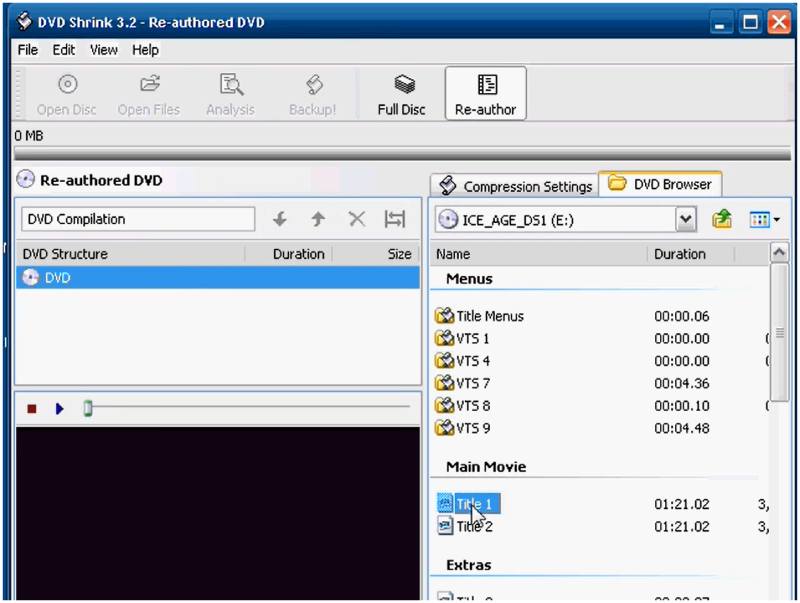The height and width of the screenshot is (603, 800).
Task: Open the view options dropdown icon
Action: point(764,220)
